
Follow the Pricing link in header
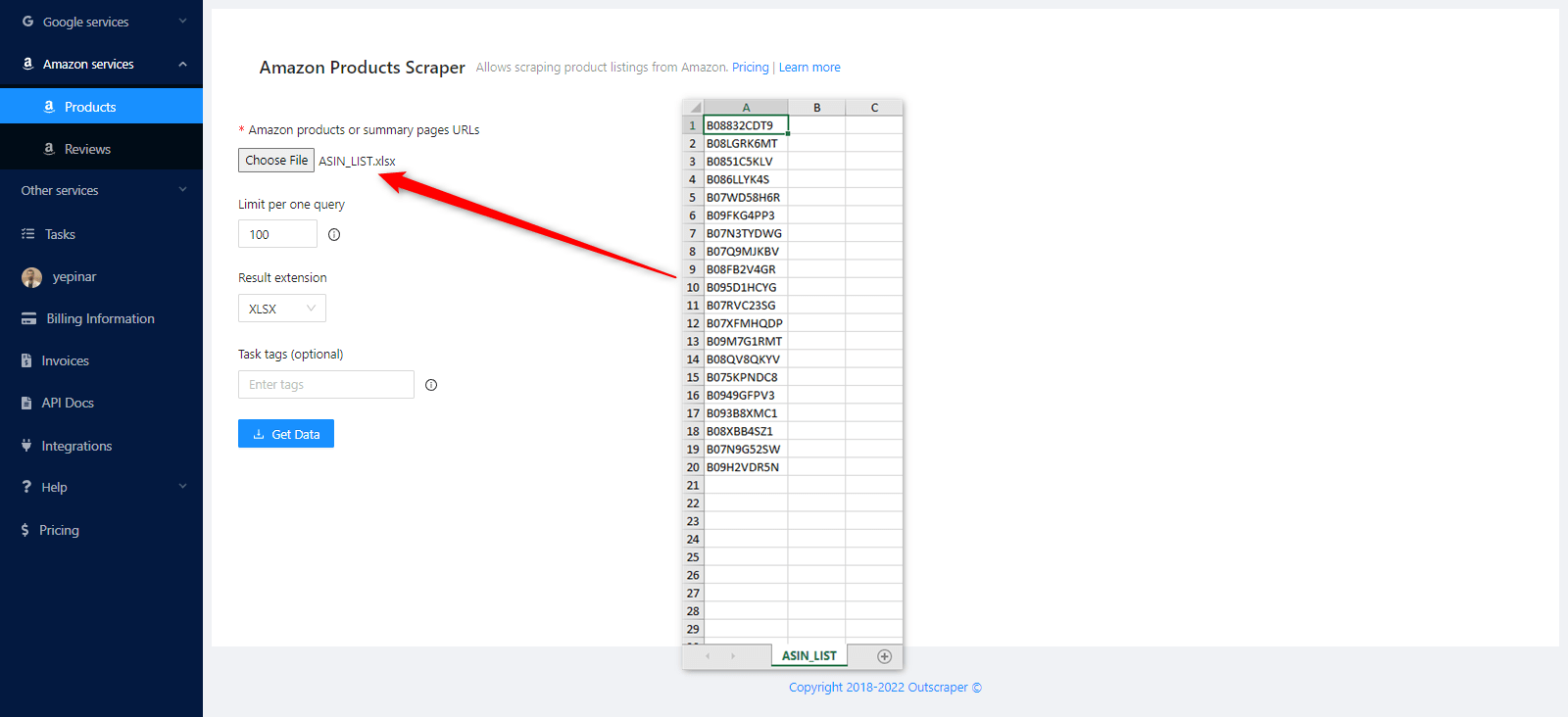751,68
